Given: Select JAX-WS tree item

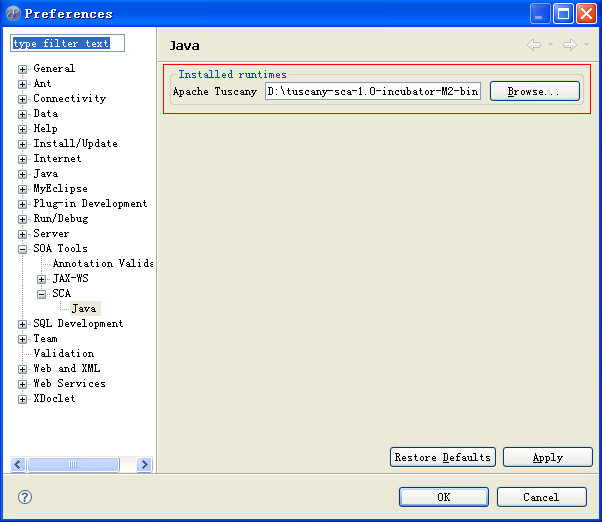Looking at the screenshot, I should click(x=70, y=278).
